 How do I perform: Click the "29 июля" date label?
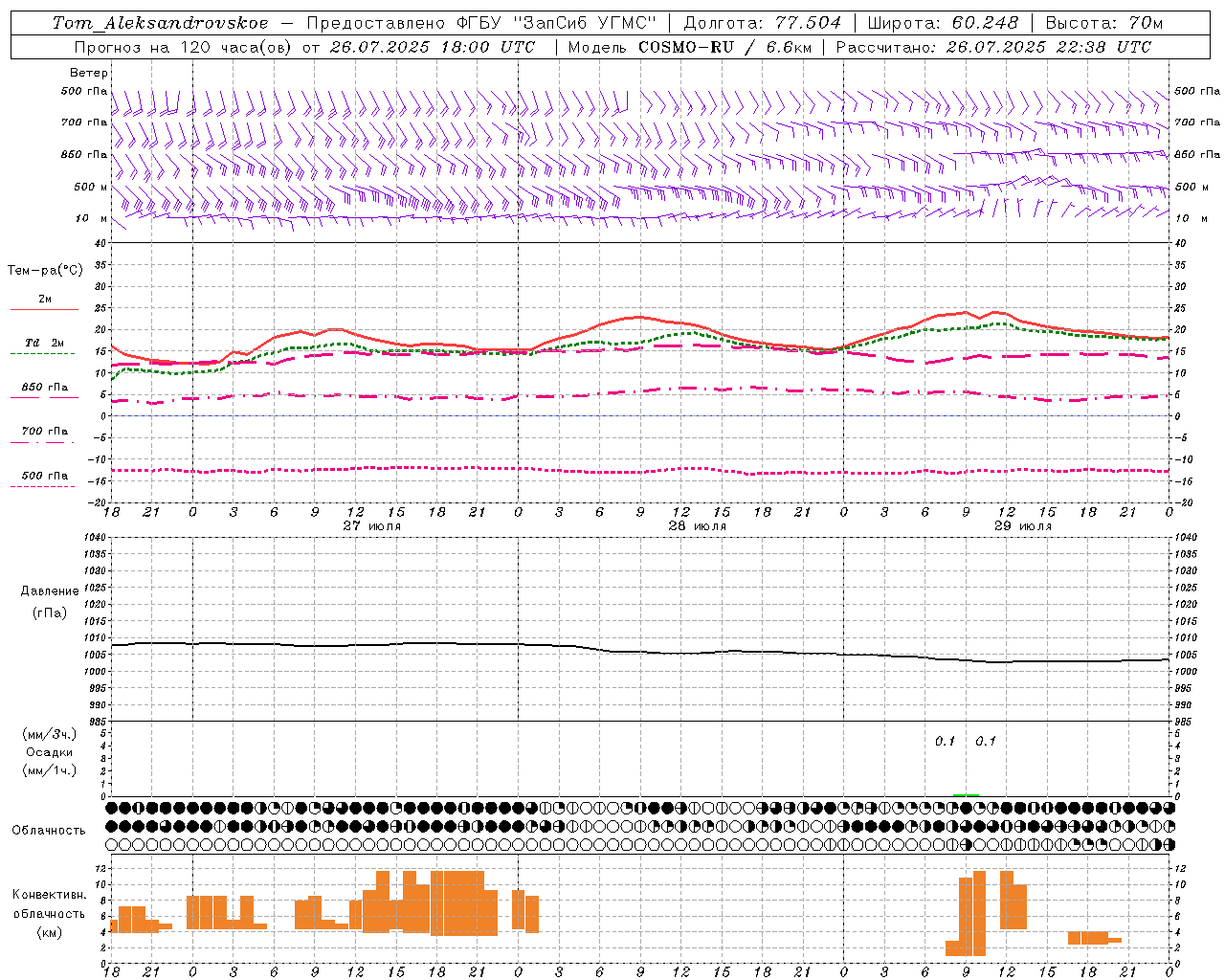(1022, 526)
